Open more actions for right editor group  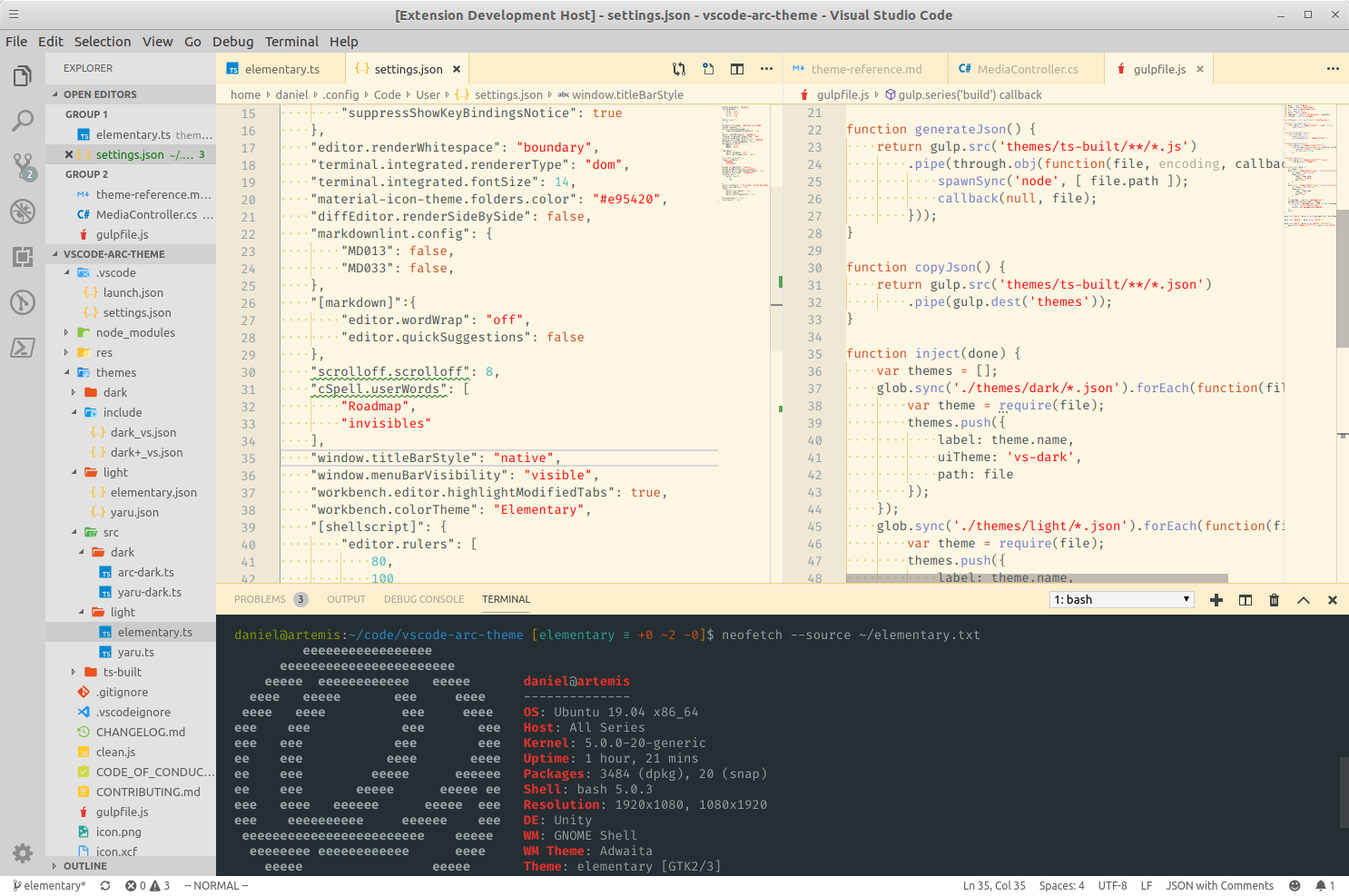pos(1333,69)
